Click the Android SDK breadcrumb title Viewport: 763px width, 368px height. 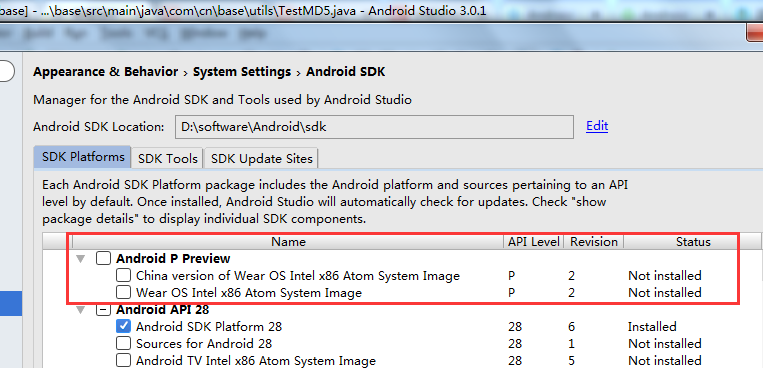345,72
